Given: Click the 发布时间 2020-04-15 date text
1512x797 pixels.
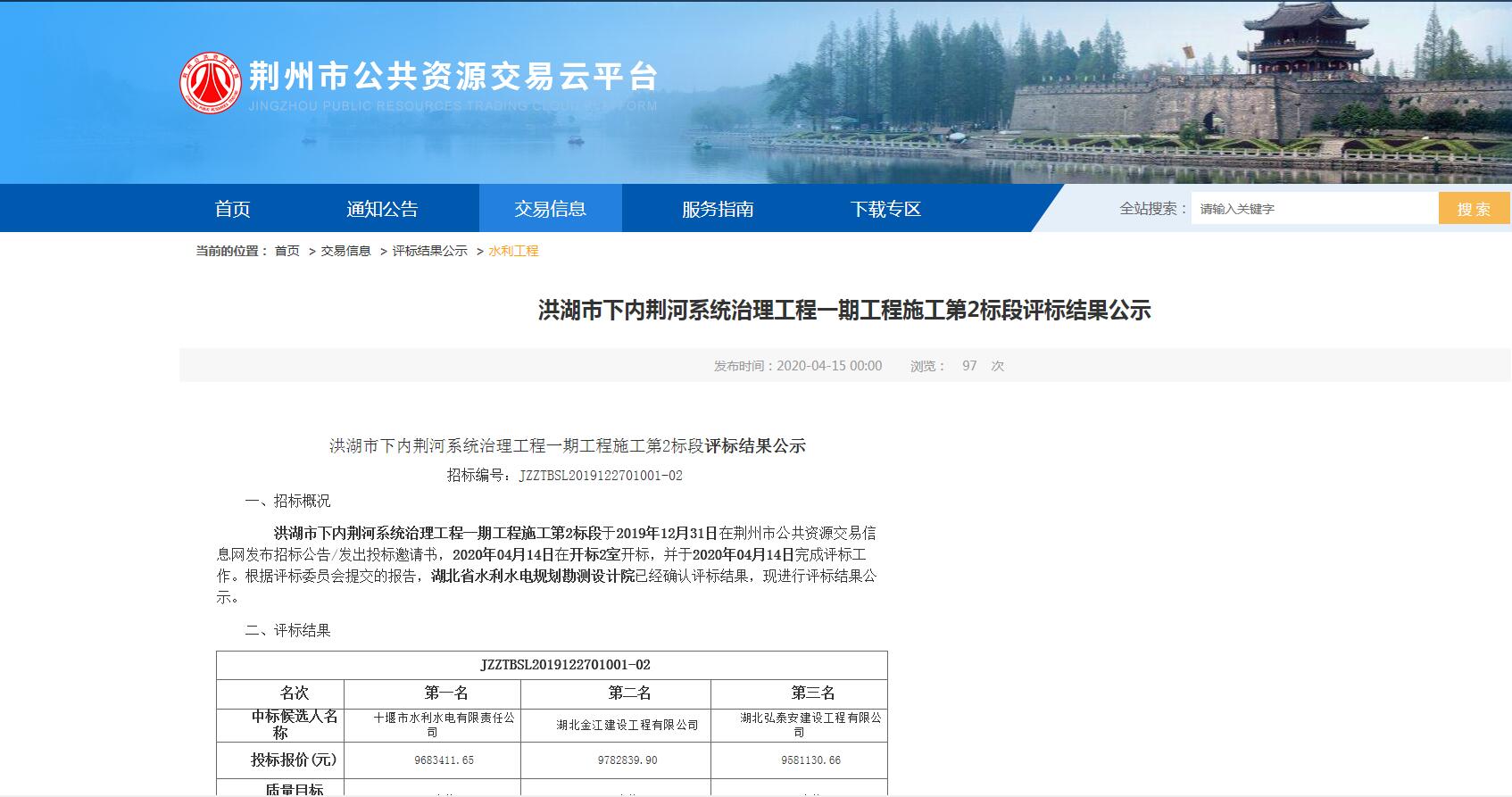Looking at the screenshot, I should pyautogui.click(x=798, y=366).
